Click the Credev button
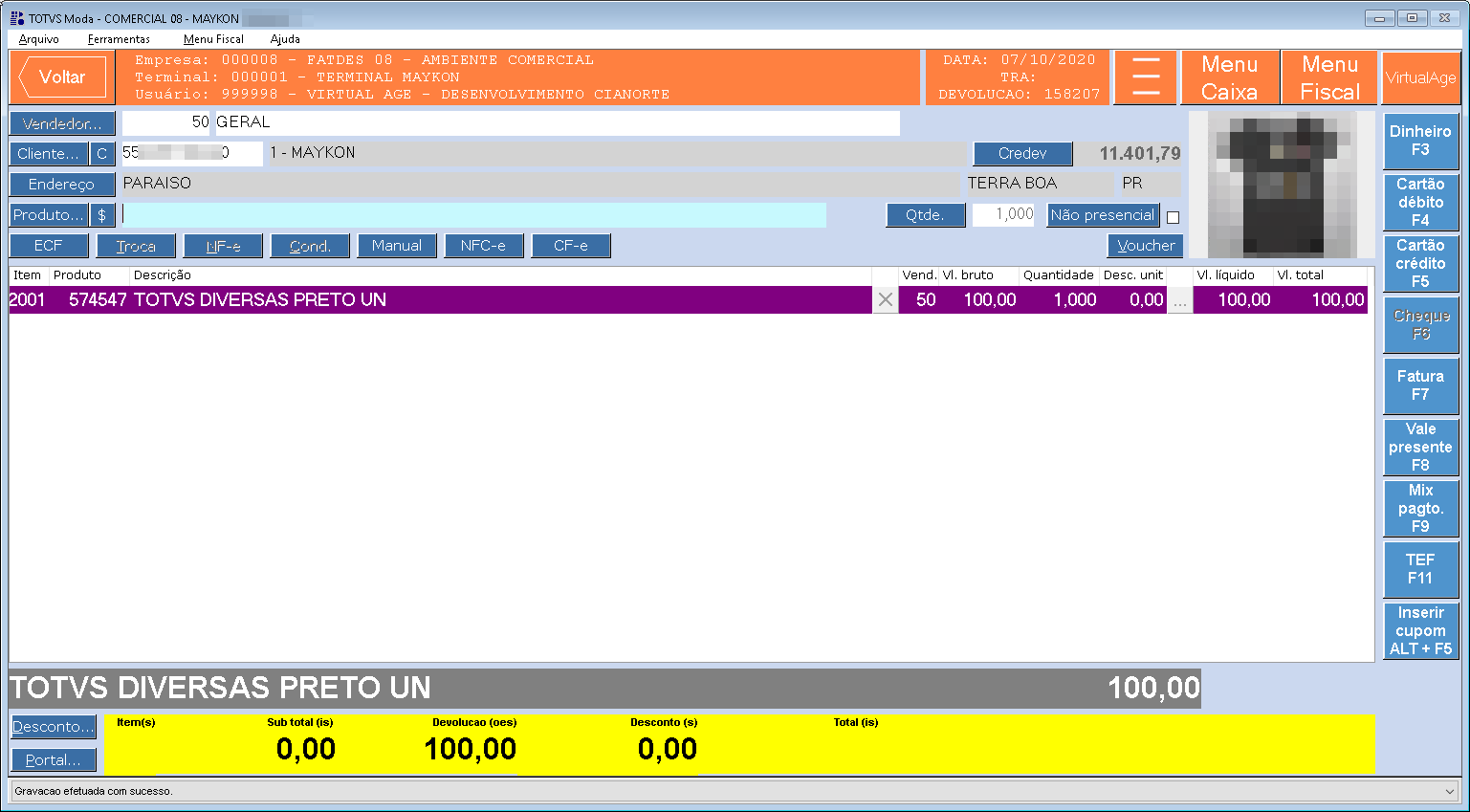This screenshot has width=1470, height=812. point(1022,154)
